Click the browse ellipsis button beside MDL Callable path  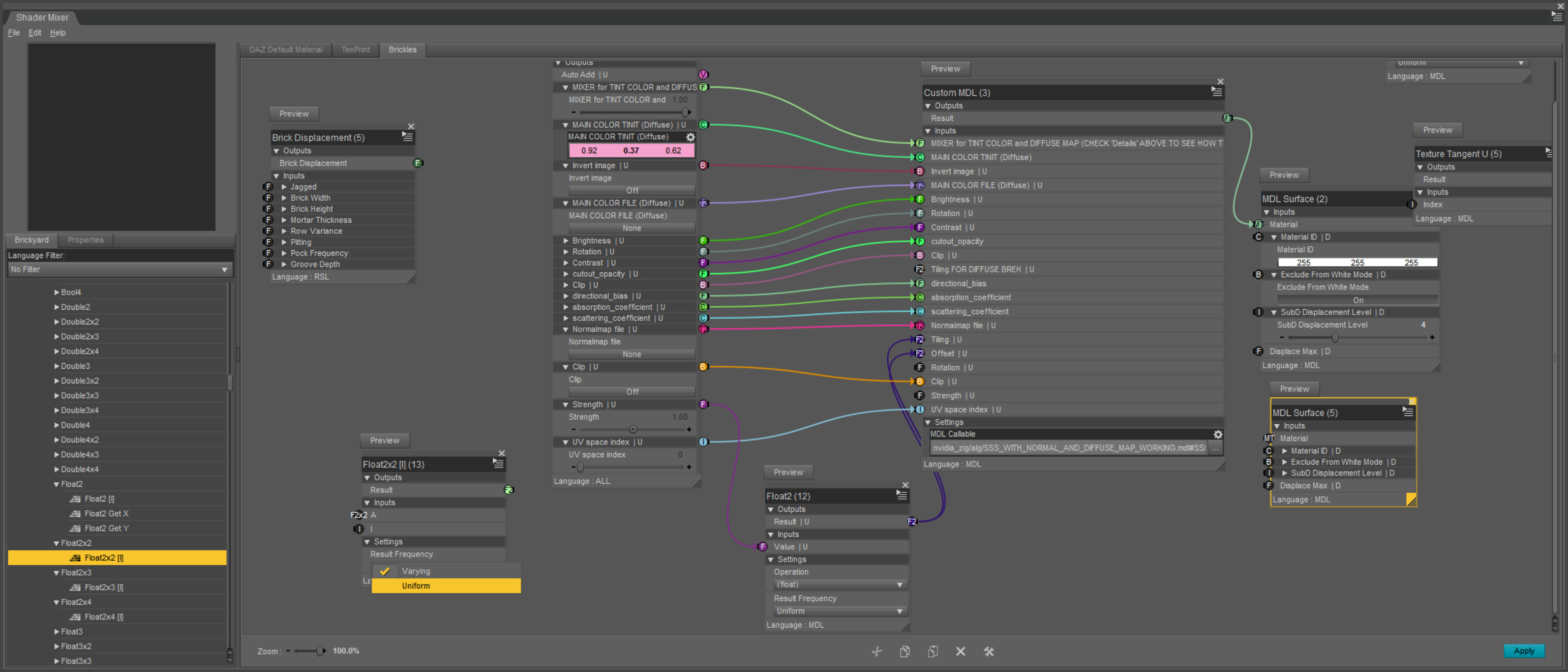[1215, 448]
